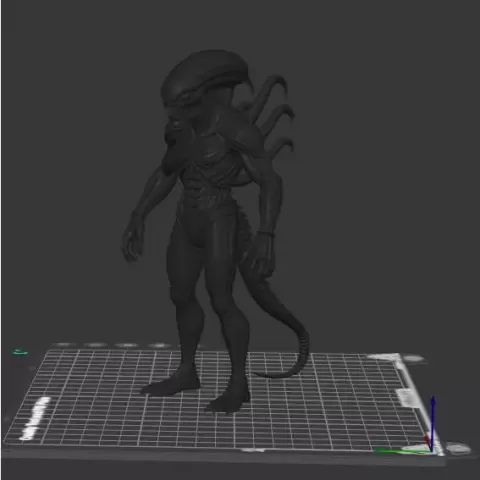
Task: Click the blue Z-axis arrow gizmo
Action: [432, 423]
